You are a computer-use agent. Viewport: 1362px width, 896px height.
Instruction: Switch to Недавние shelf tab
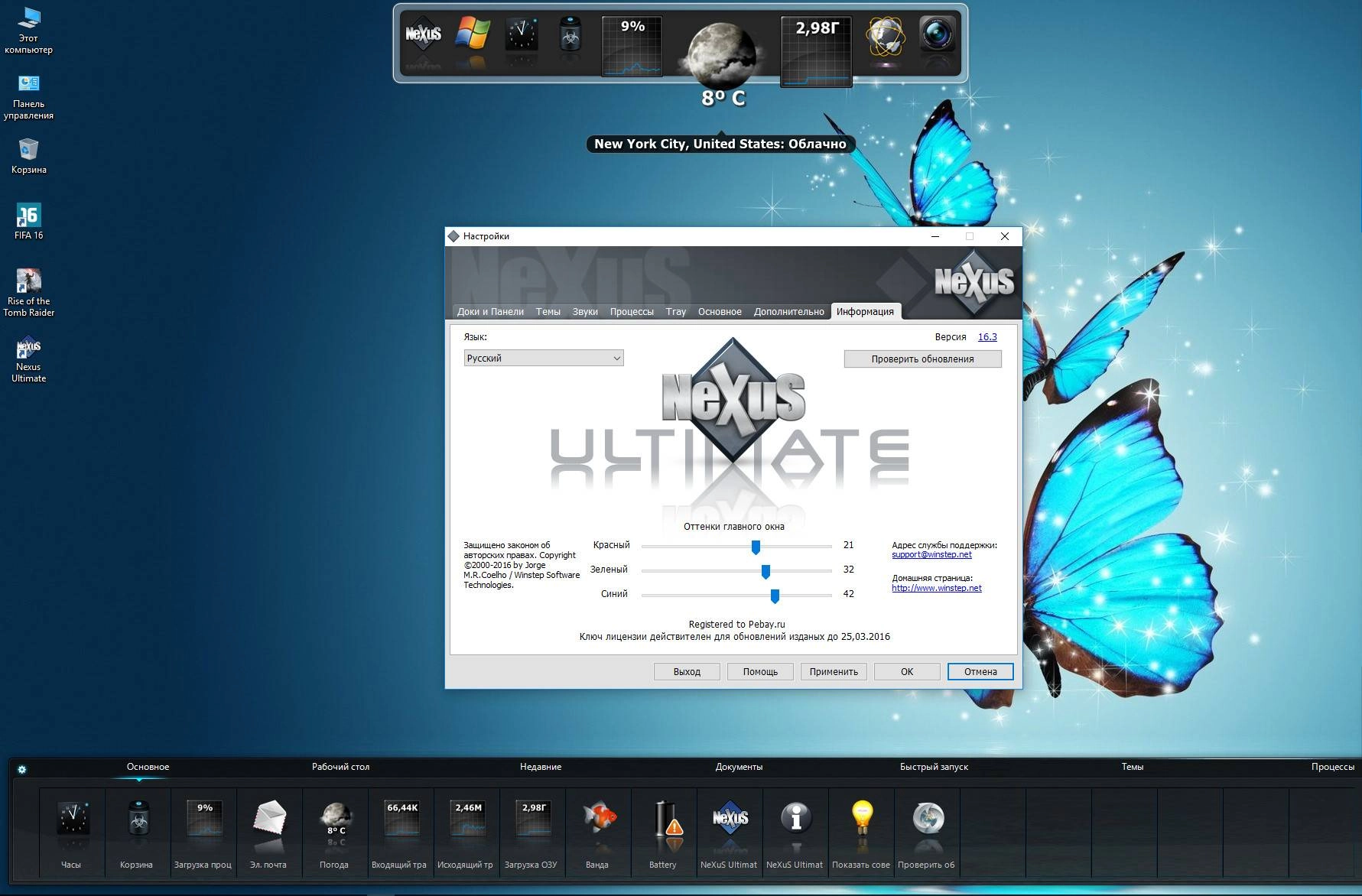pyautogui.click(x=541, y=767)
